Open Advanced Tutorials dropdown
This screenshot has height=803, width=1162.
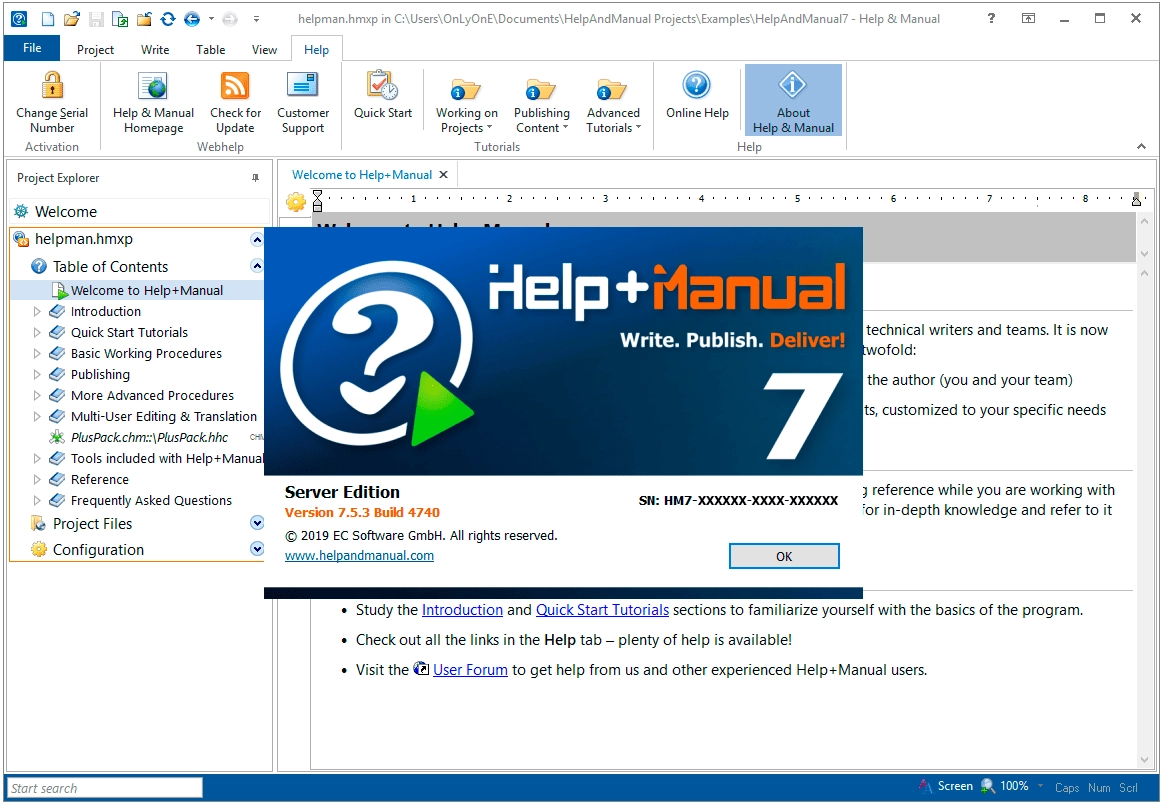[x=613, y=104]
